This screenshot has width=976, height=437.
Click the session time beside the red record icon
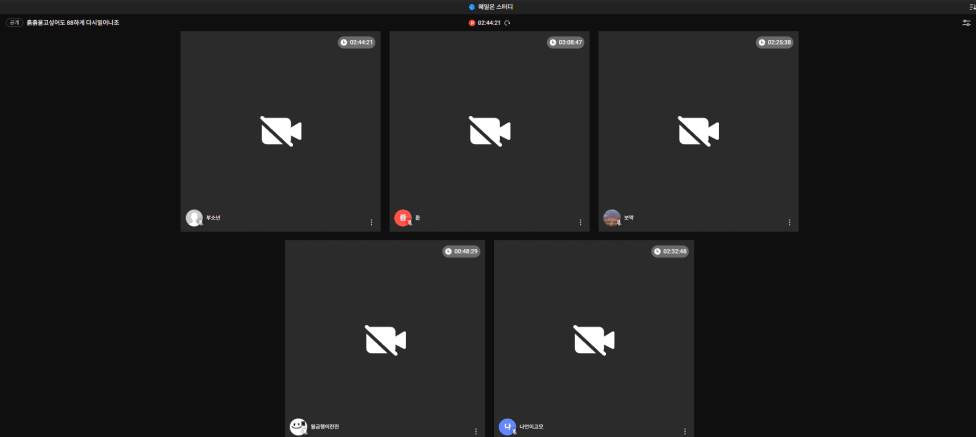coord(489,22)
